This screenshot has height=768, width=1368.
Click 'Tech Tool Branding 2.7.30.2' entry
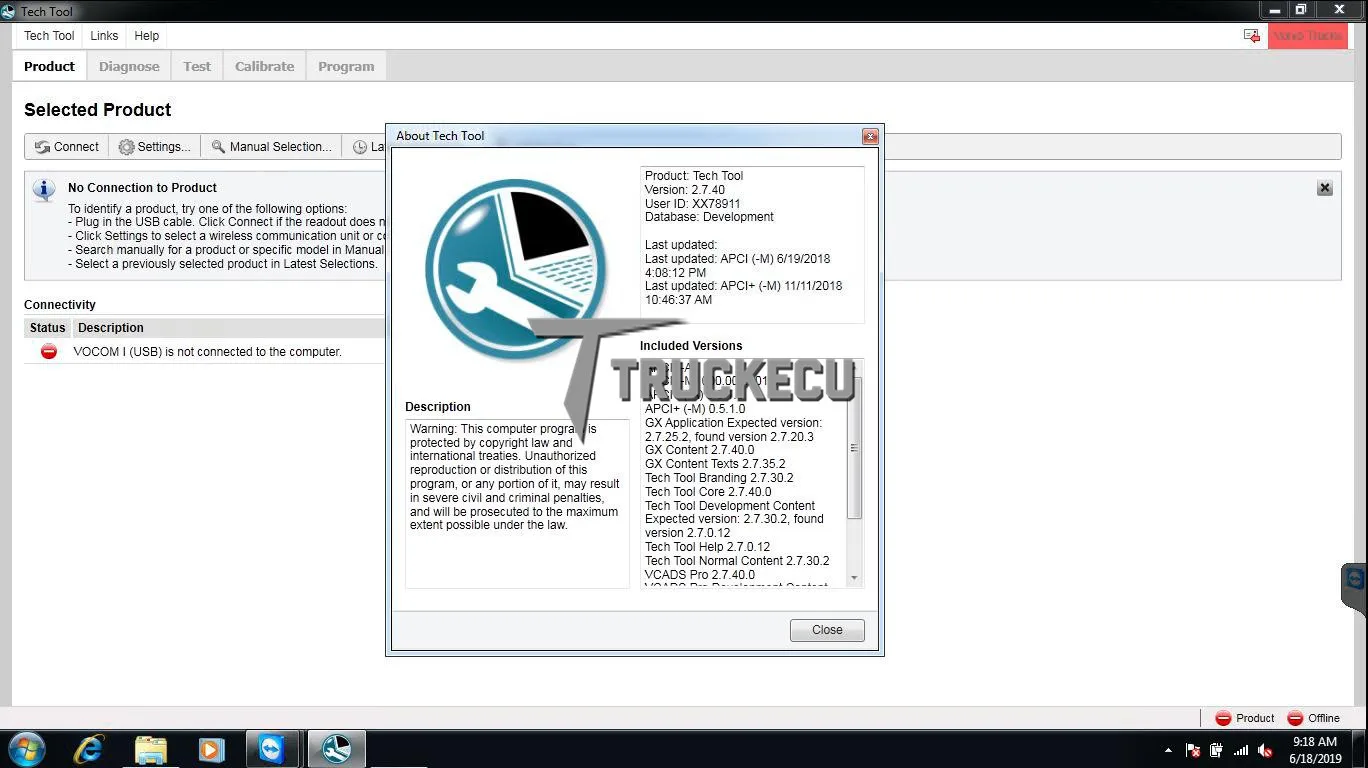[719, 478]
